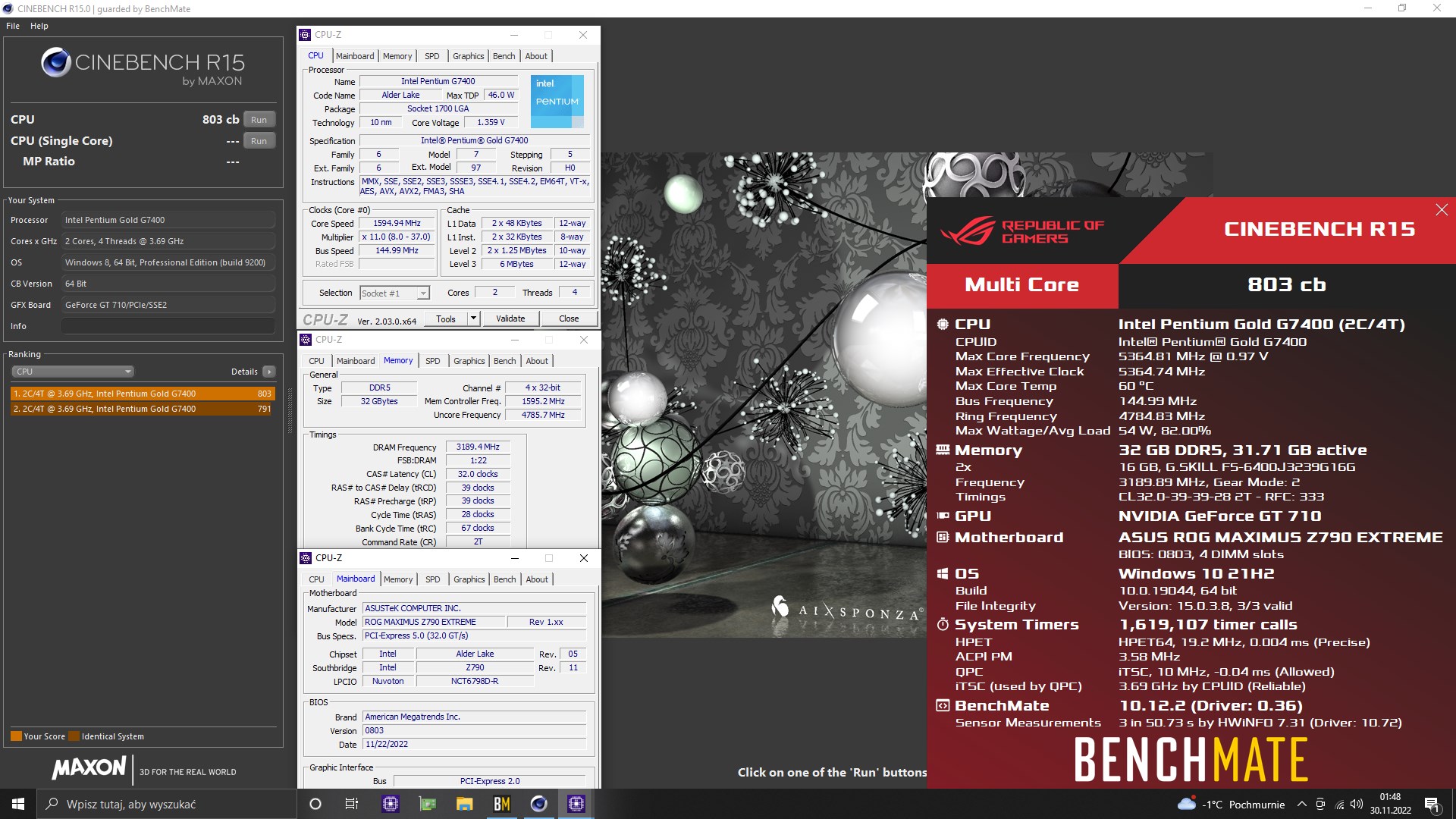Click the Cortana circle icon on taskbar

(315, 804)
